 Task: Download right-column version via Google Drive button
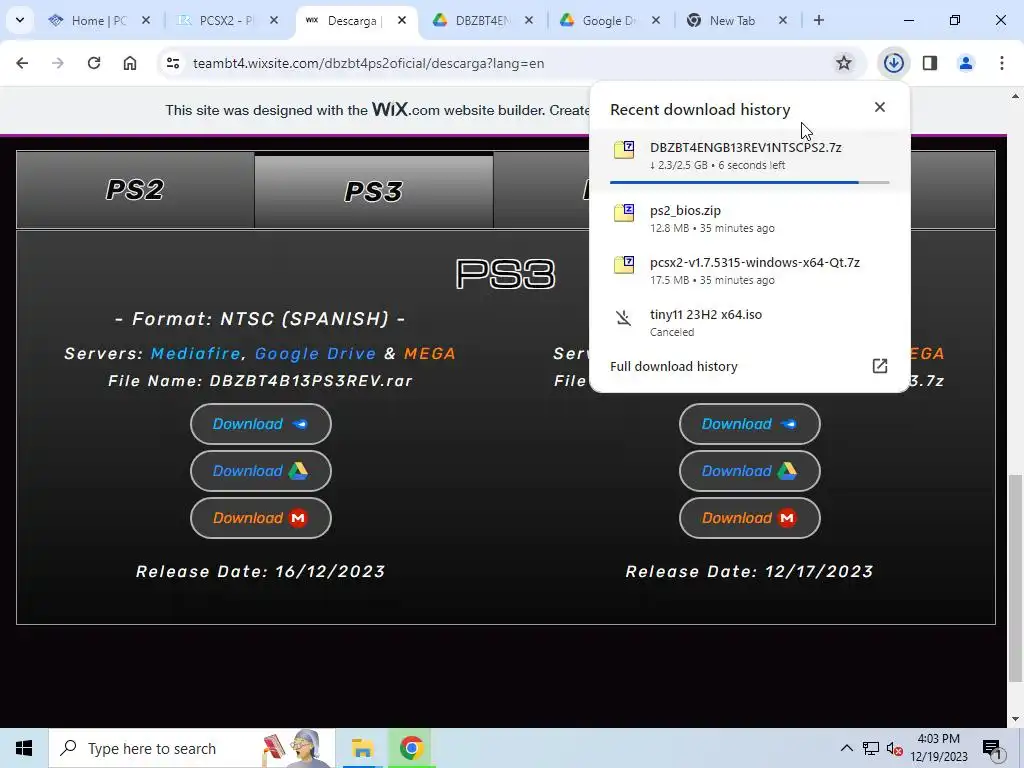(750, 471)
